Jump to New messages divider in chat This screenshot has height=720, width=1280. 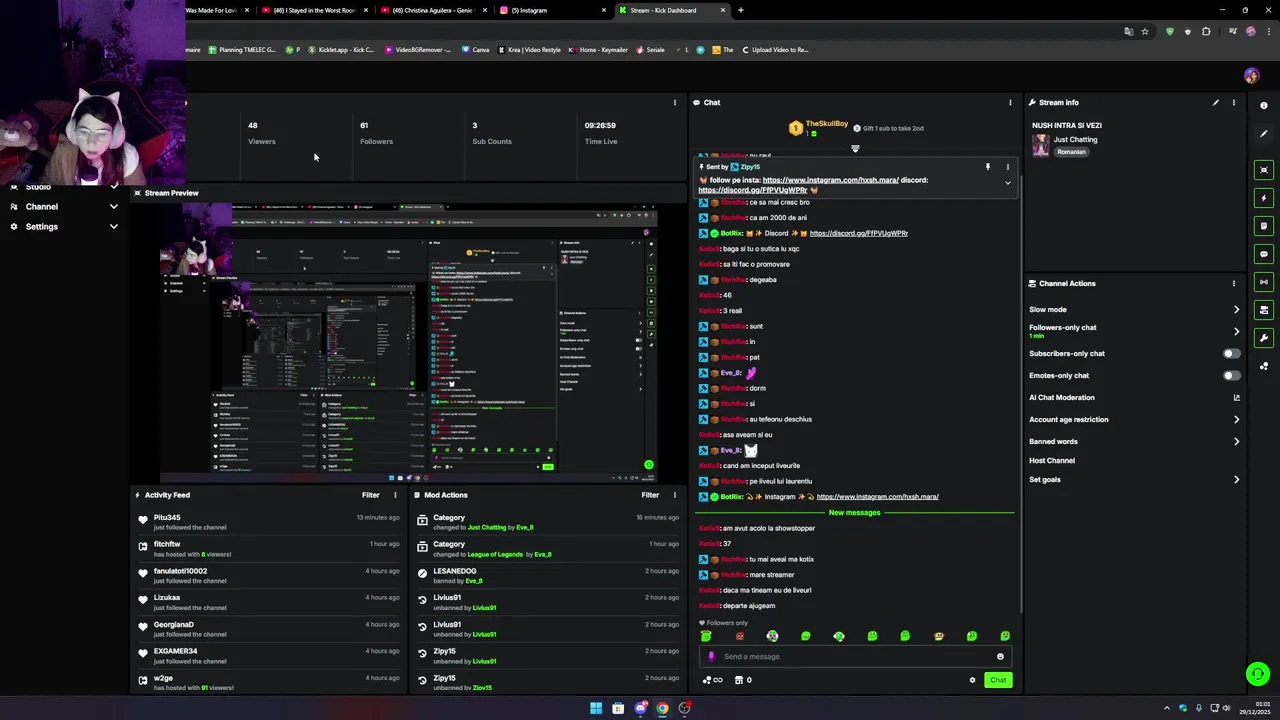pyautogui.click(x=854, y=513)
